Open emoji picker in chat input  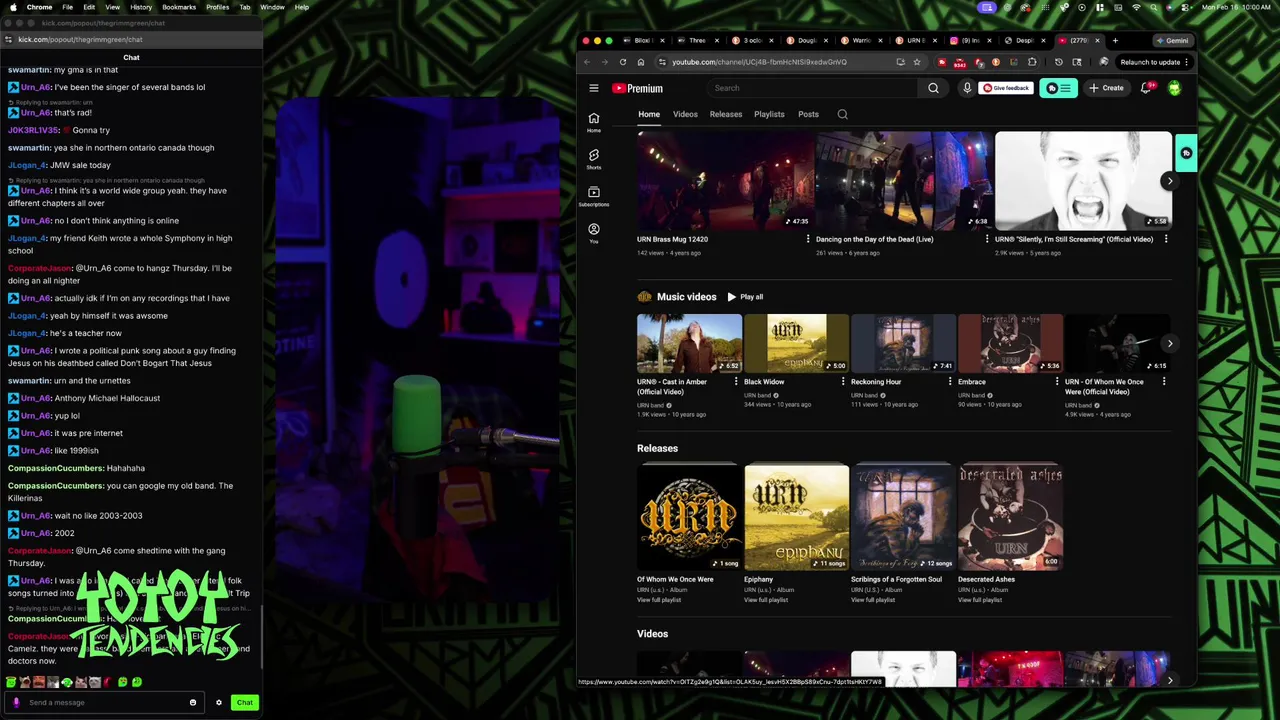(193, 702)
